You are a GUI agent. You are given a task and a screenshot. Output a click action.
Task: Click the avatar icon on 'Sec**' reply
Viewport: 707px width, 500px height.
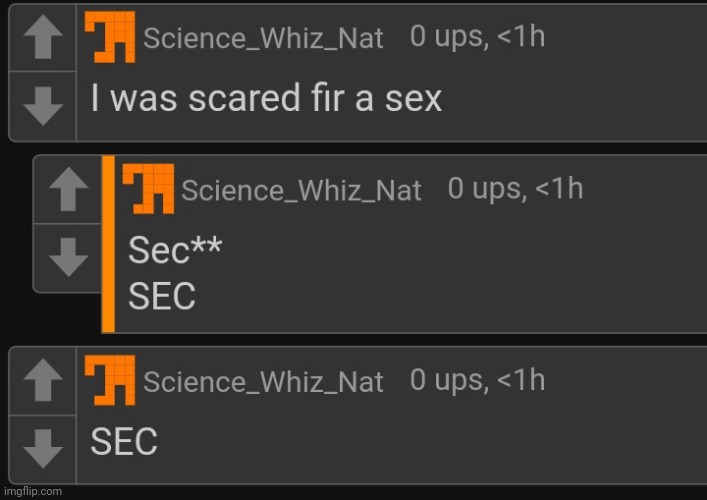(147, 188)
